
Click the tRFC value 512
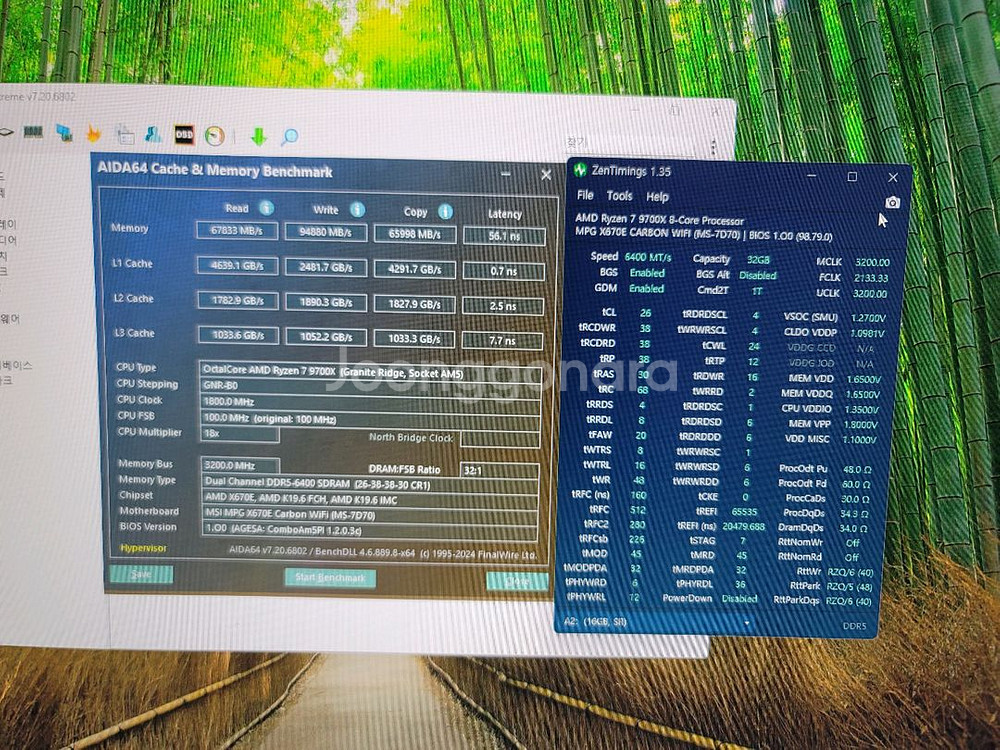[x=638, y=510]
